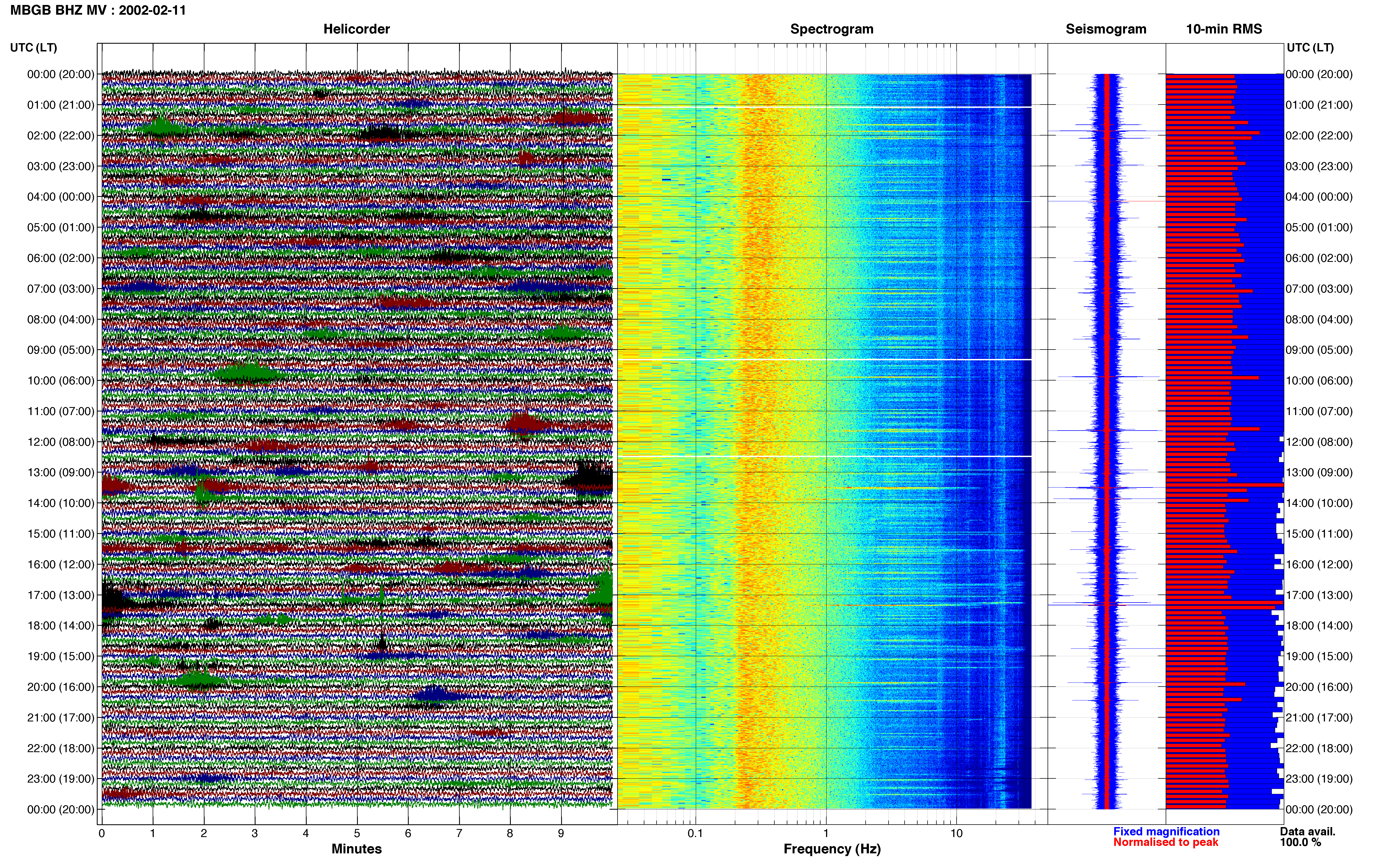Click the left '10:00 (06:00)' time label
The image size is (1388, 868).
61,380
